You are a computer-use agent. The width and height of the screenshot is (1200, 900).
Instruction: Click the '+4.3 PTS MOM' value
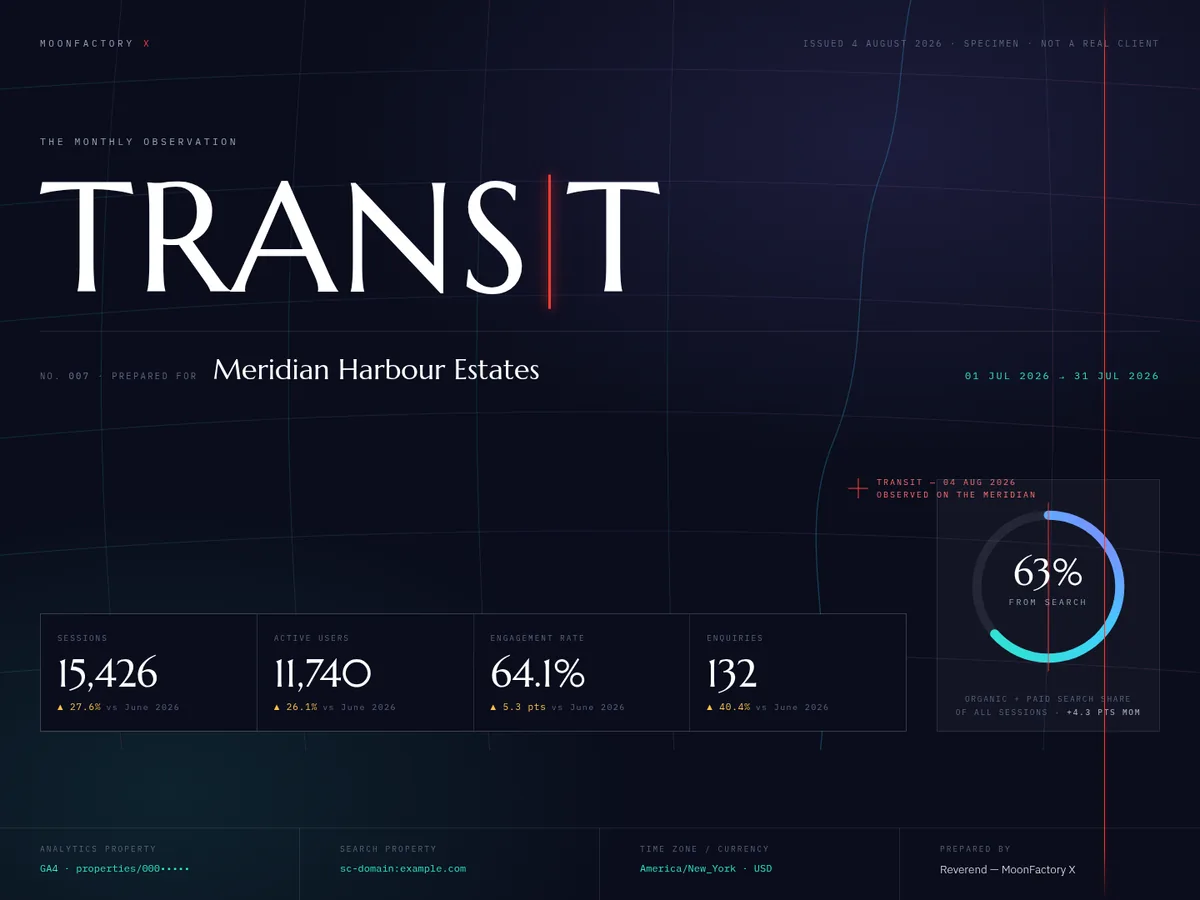[x=1103, y=713]
